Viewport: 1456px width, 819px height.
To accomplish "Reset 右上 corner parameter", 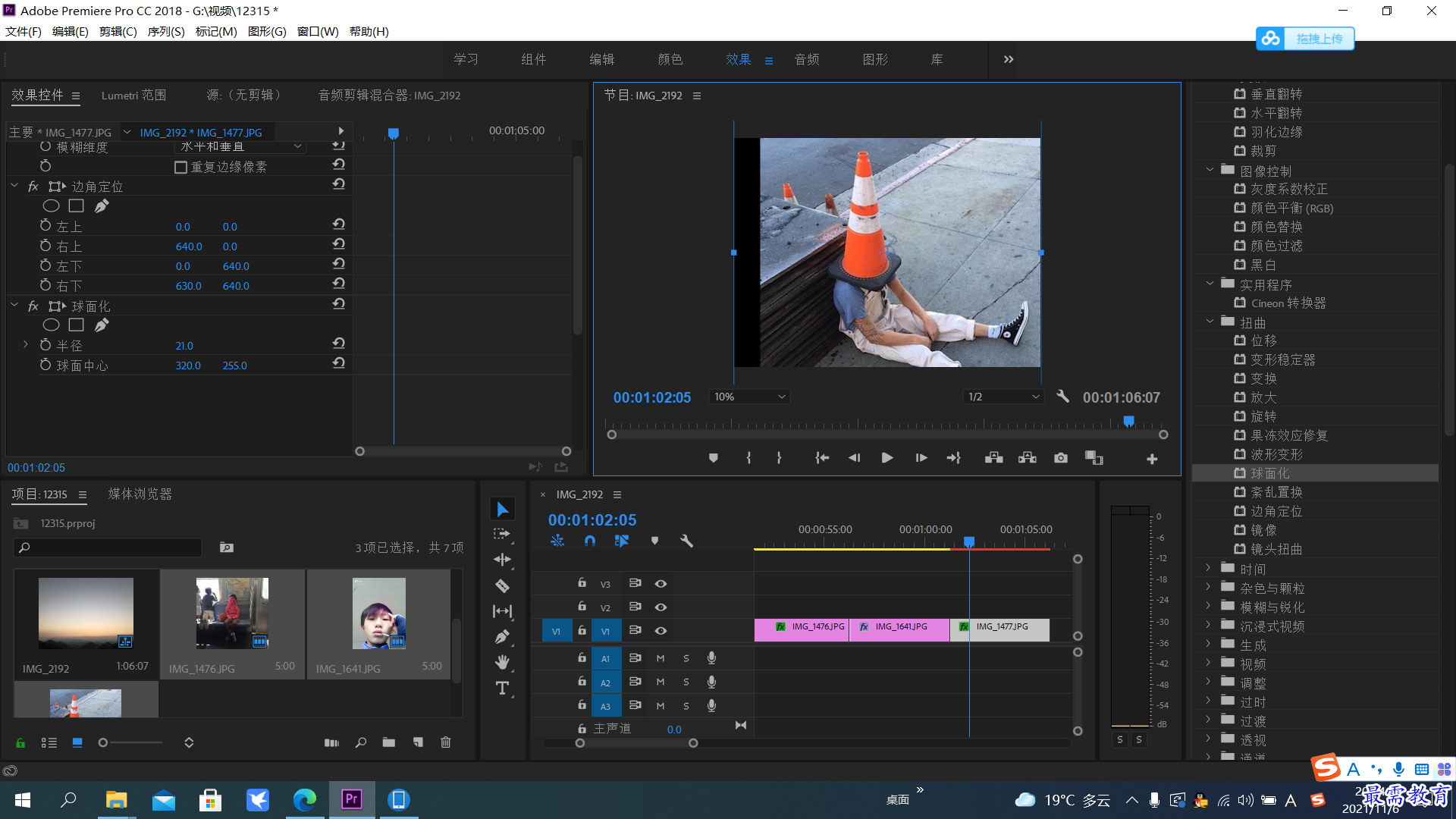I will (x=339, y=244).
